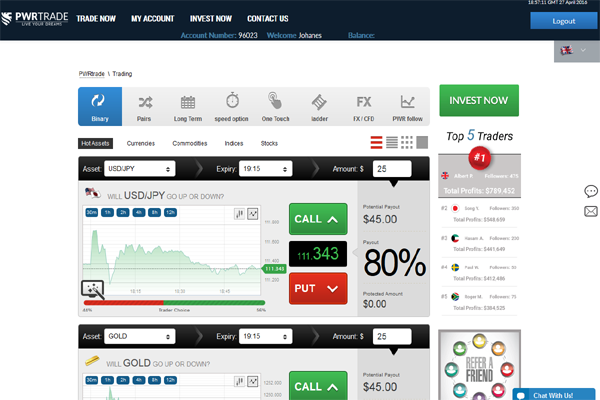
Task: Set GOLD chart to 12h timeframe
Action: click(170, 380)
